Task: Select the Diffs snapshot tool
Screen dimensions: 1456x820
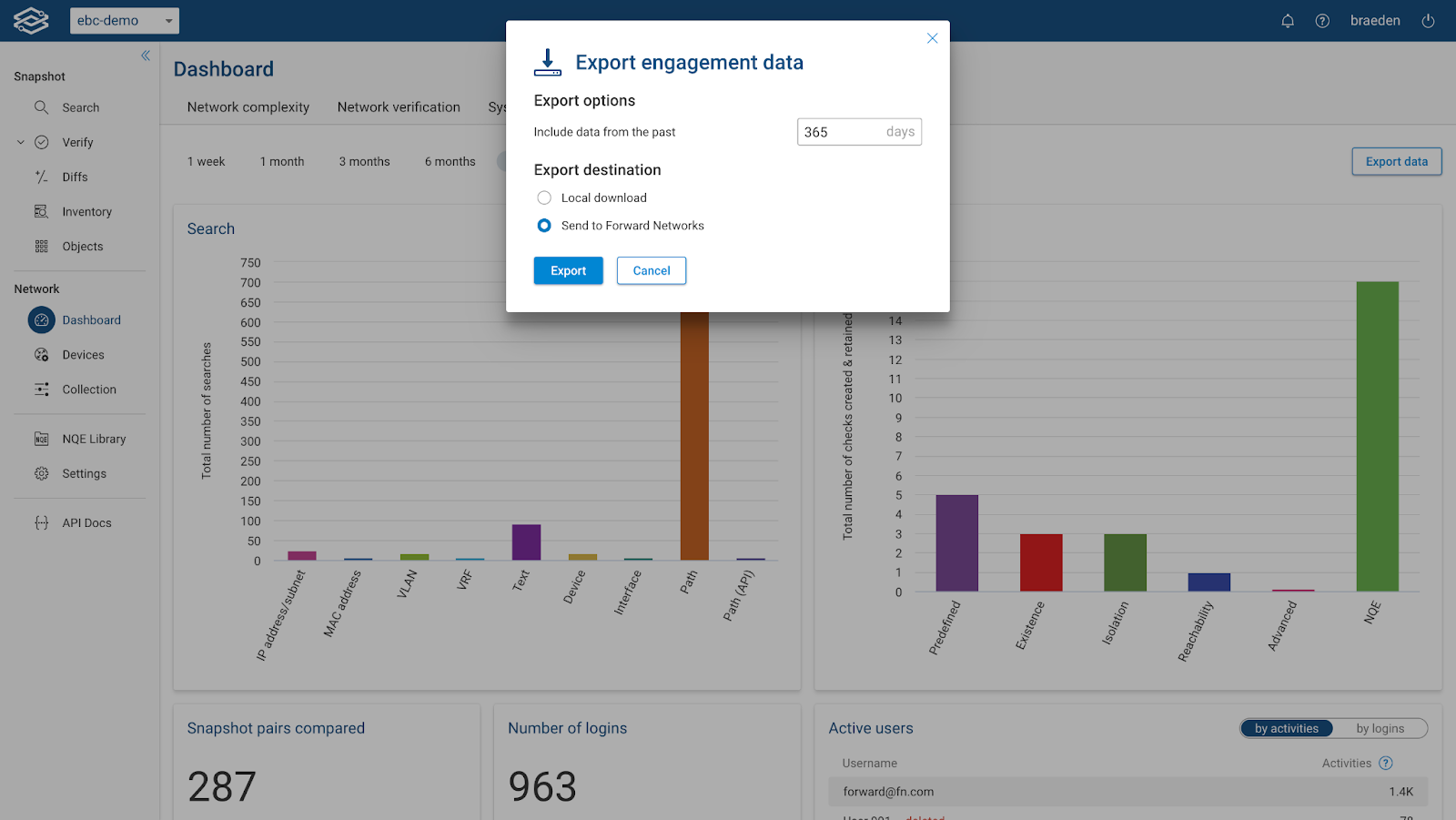Action: pyautogui.click(x=76, y=177)
